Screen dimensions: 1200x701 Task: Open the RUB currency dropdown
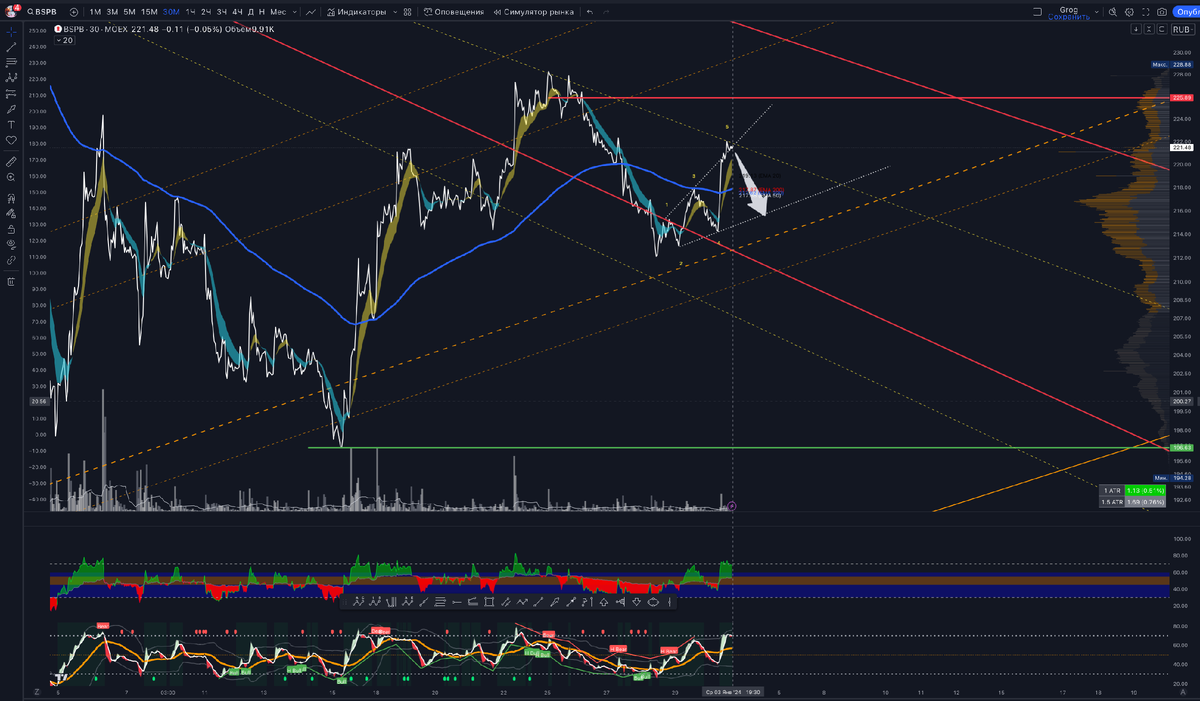click(1183, 29)
